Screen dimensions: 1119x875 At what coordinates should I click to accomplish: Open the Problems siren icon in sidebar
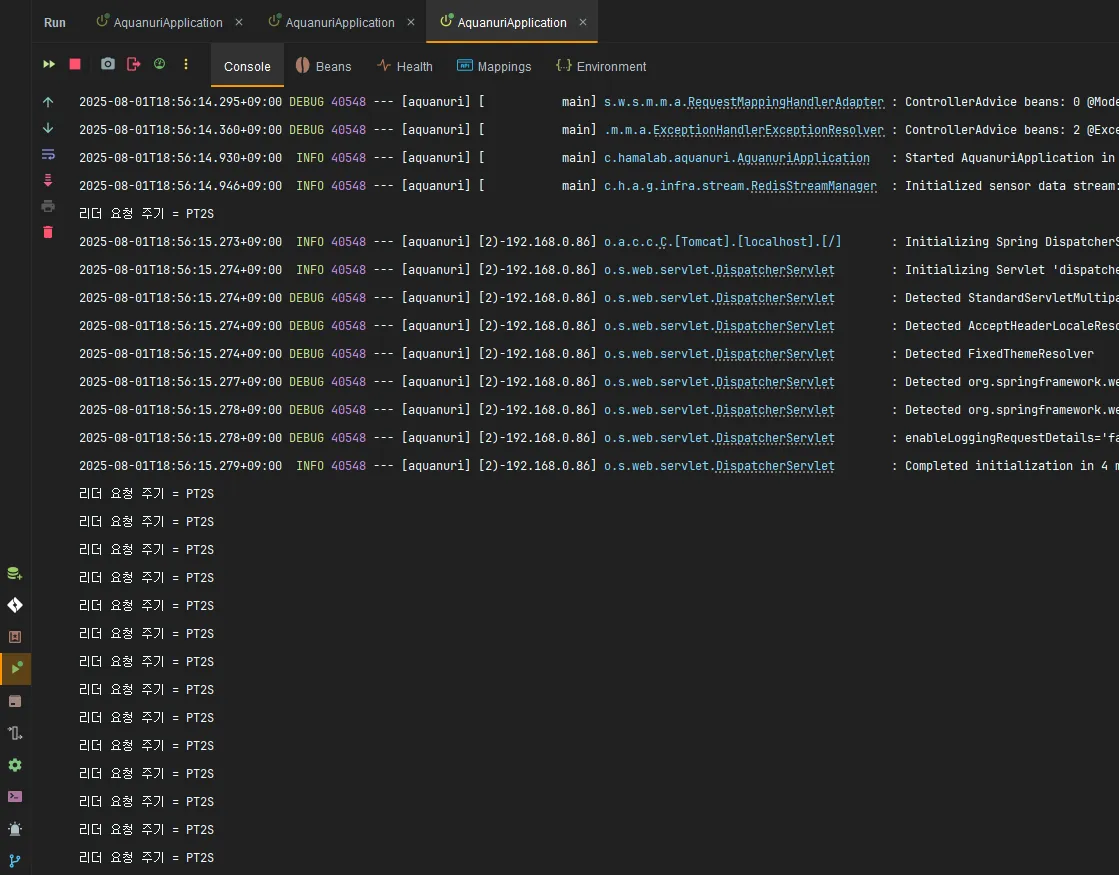pyautogui.click(x=15, y=829)
